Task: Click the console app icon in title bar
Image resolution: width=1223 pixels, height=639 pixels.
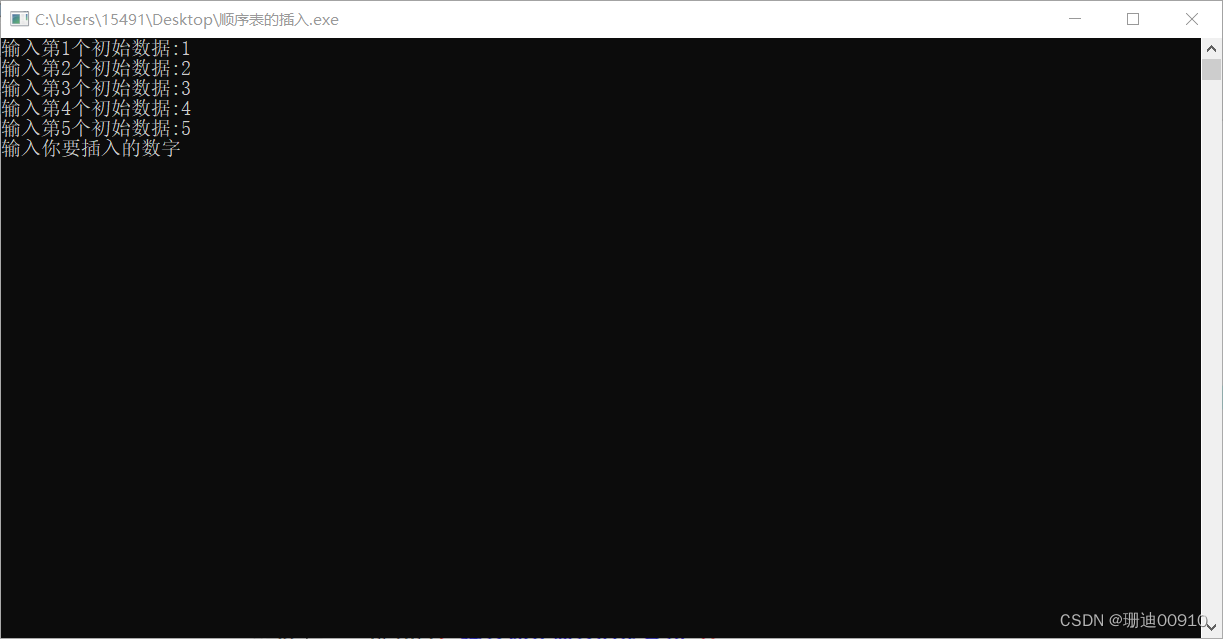Action: tap(19, 19)
